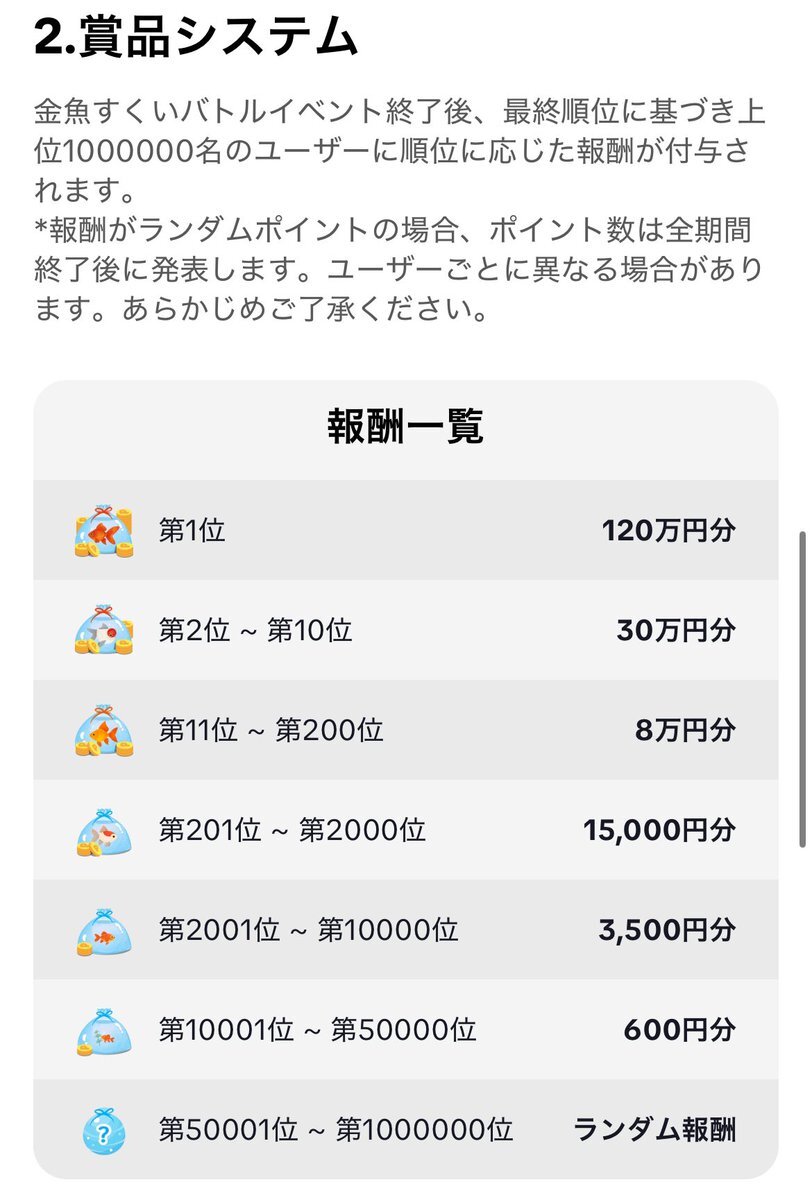The width and height of the screenshot is (812, 1200).
Task: Tap the 201st–2000th place goldfish bag icon
Action: pos(103,831)
